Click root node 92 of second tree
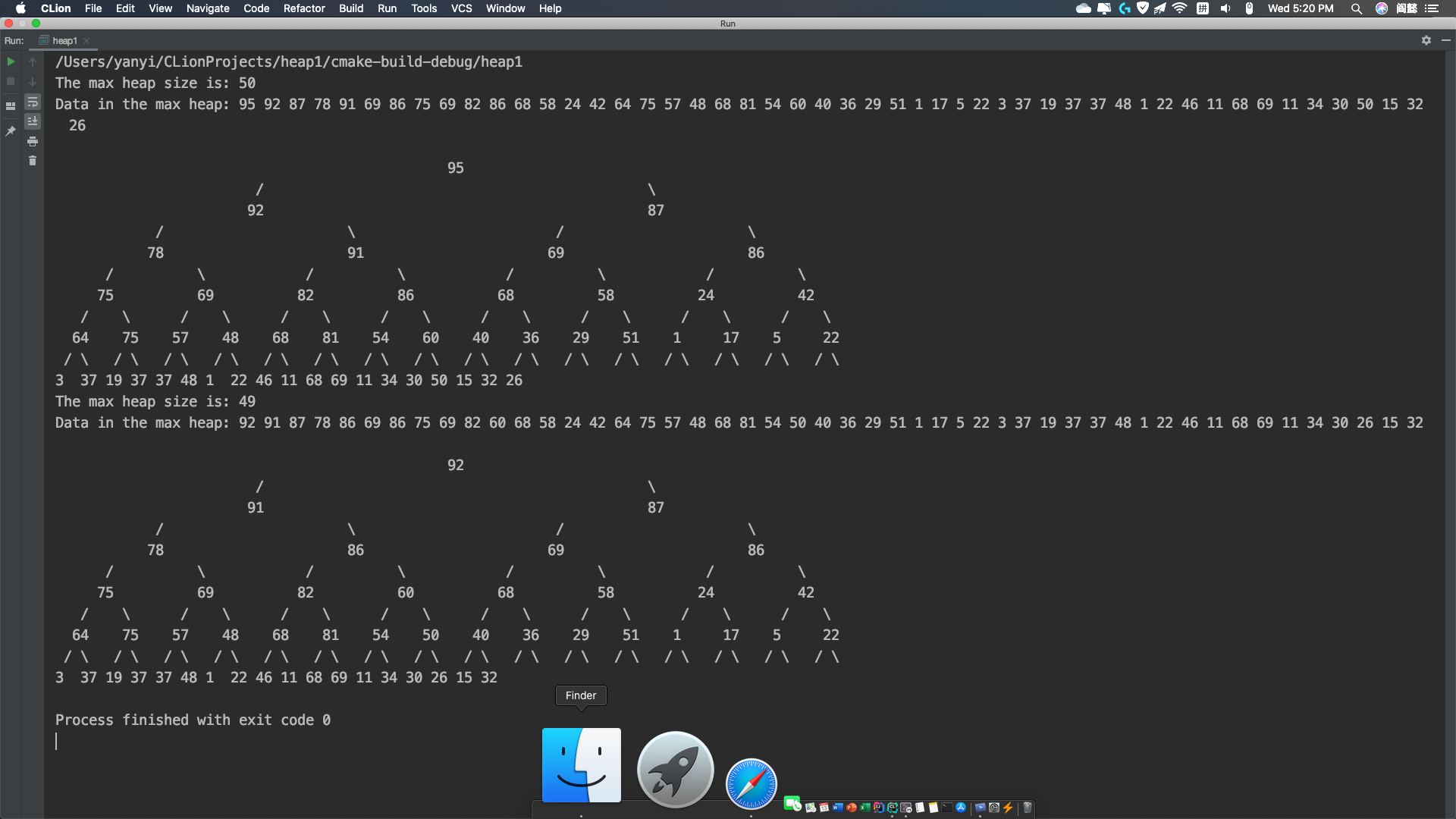1456x819 pixels. (x=455, y=465)
